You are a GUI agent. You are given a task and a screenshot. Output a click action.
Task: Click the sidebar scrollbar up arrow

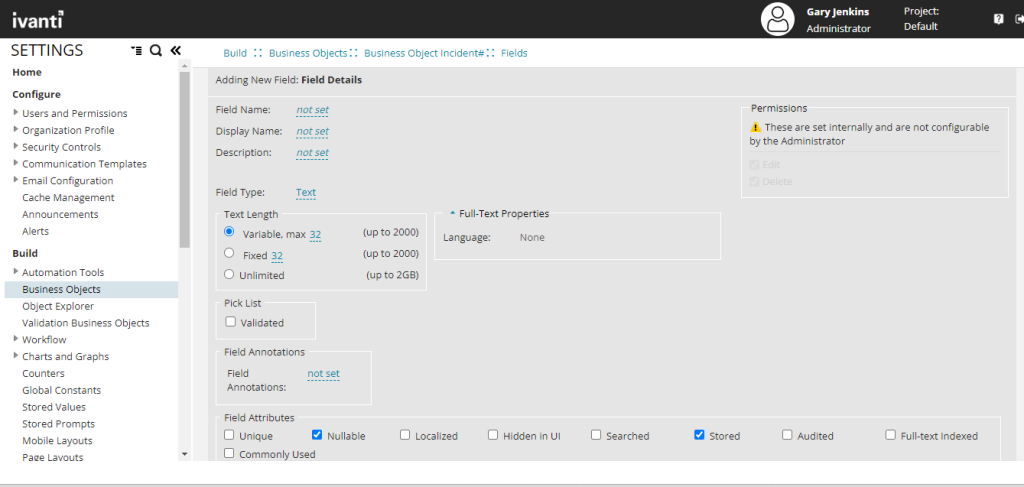184,66
